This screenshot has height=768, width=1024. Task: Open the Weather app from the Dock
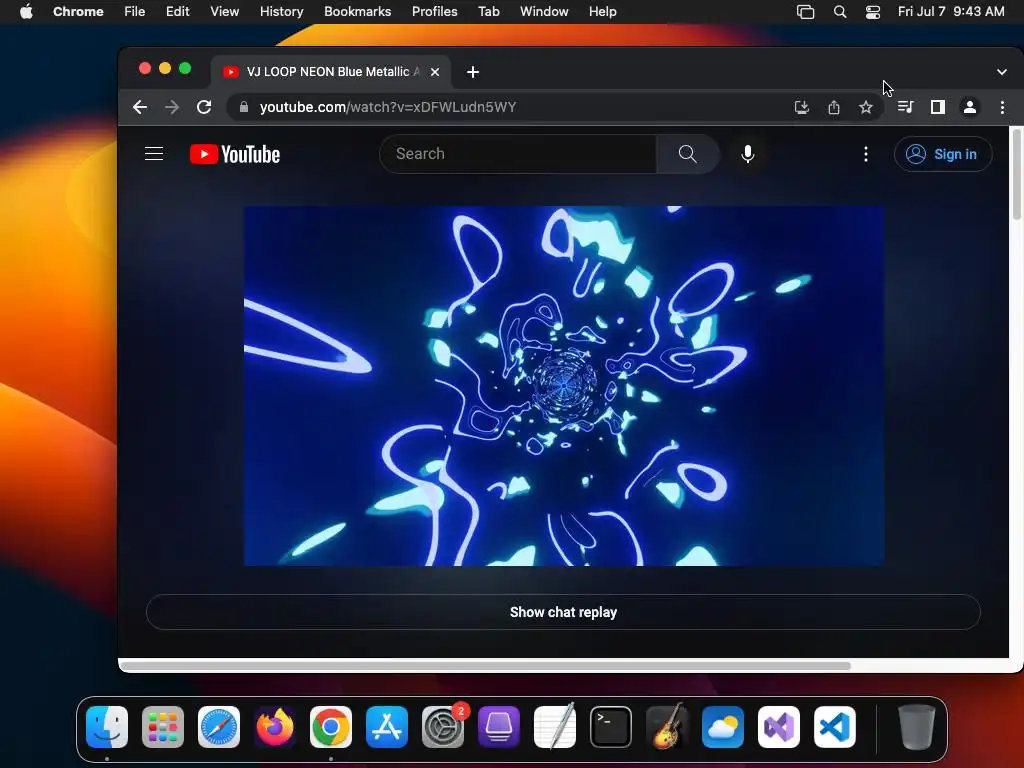pyautogui.click(x=723, y=727)
